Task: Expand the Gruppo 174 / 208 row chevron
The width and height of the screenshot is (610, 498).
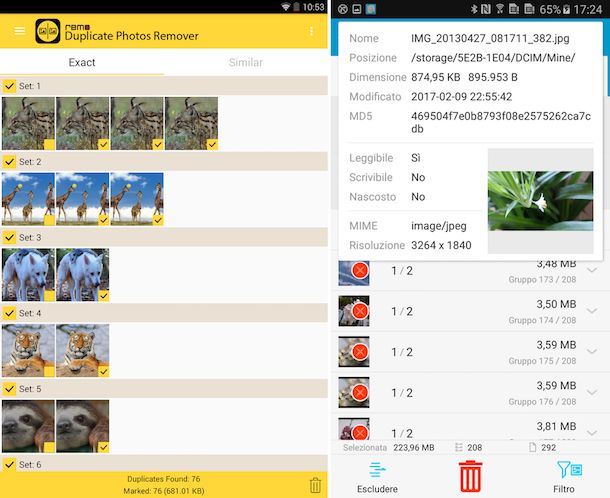Action: pyautogui.click(x=592, y=311)
